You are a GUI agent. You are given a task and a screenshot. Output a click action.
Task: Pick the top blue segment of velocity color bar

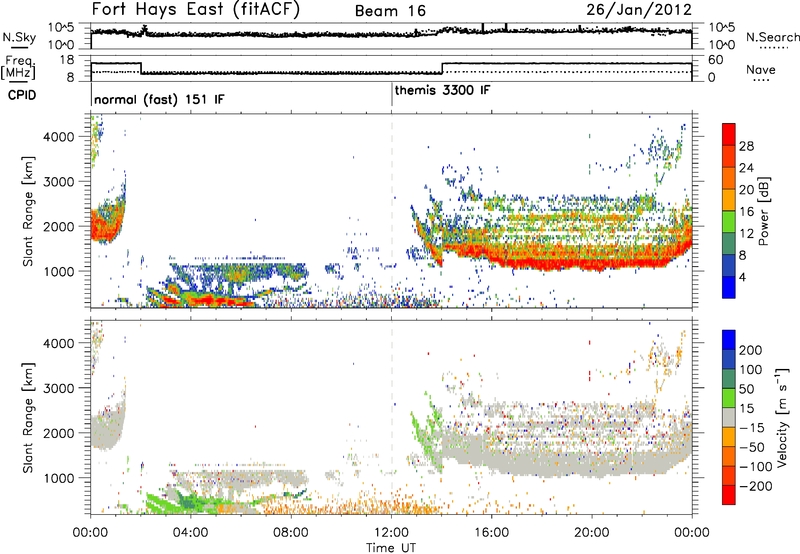pyautogui.click(x=729, y=340)
